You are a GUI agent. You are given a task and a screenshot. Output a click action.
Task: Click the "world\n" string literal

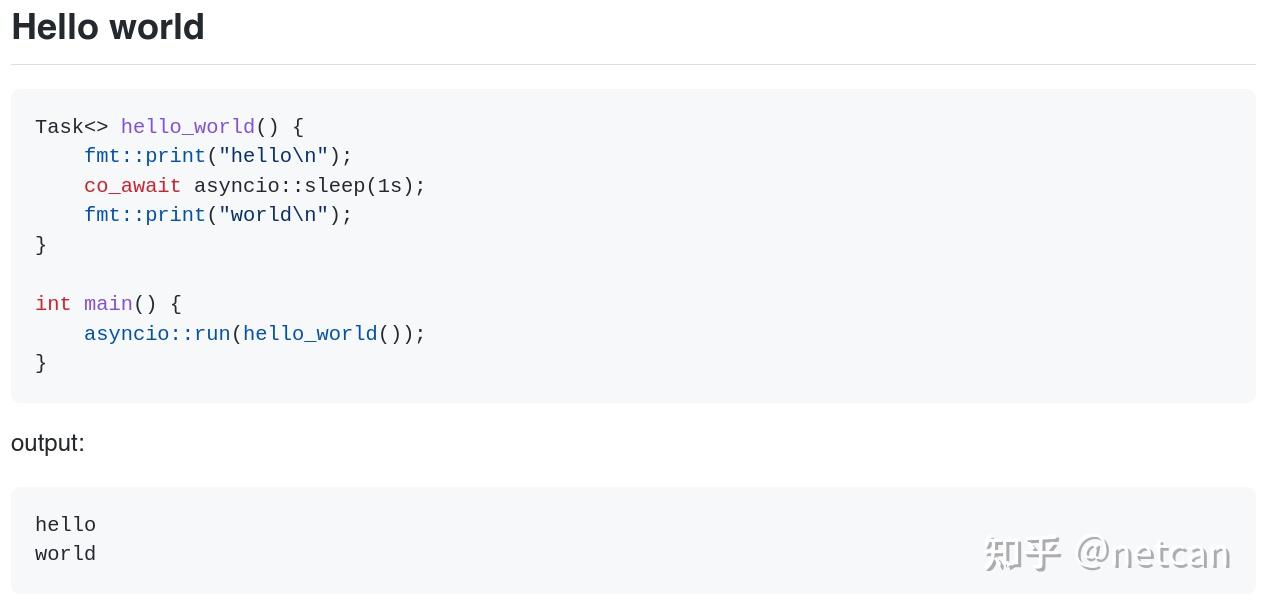274,215
